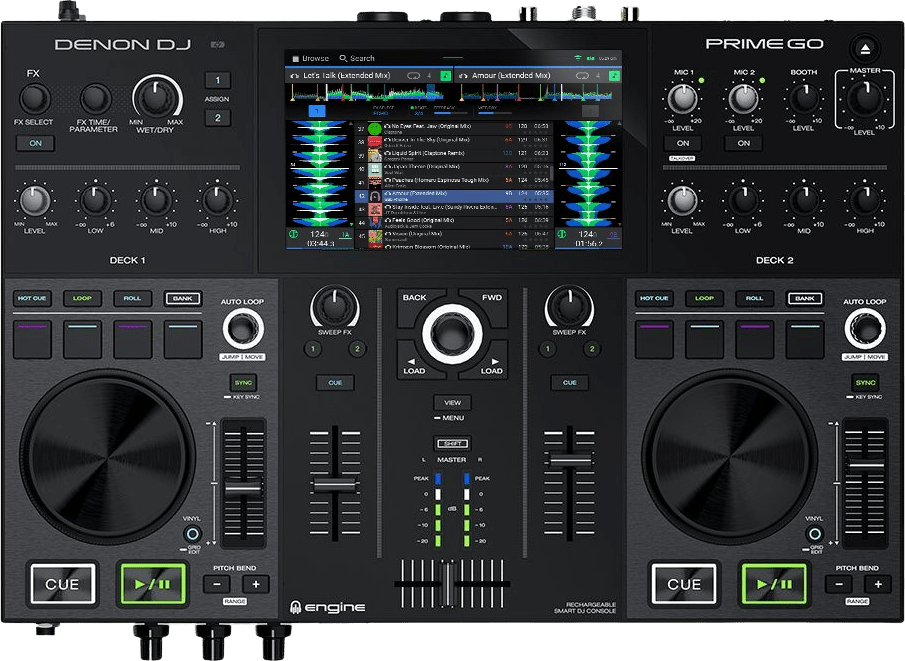Tap Search magnifier on the touchscreen
This screenshot has width=905, height=661.
(x=343, y=58)
